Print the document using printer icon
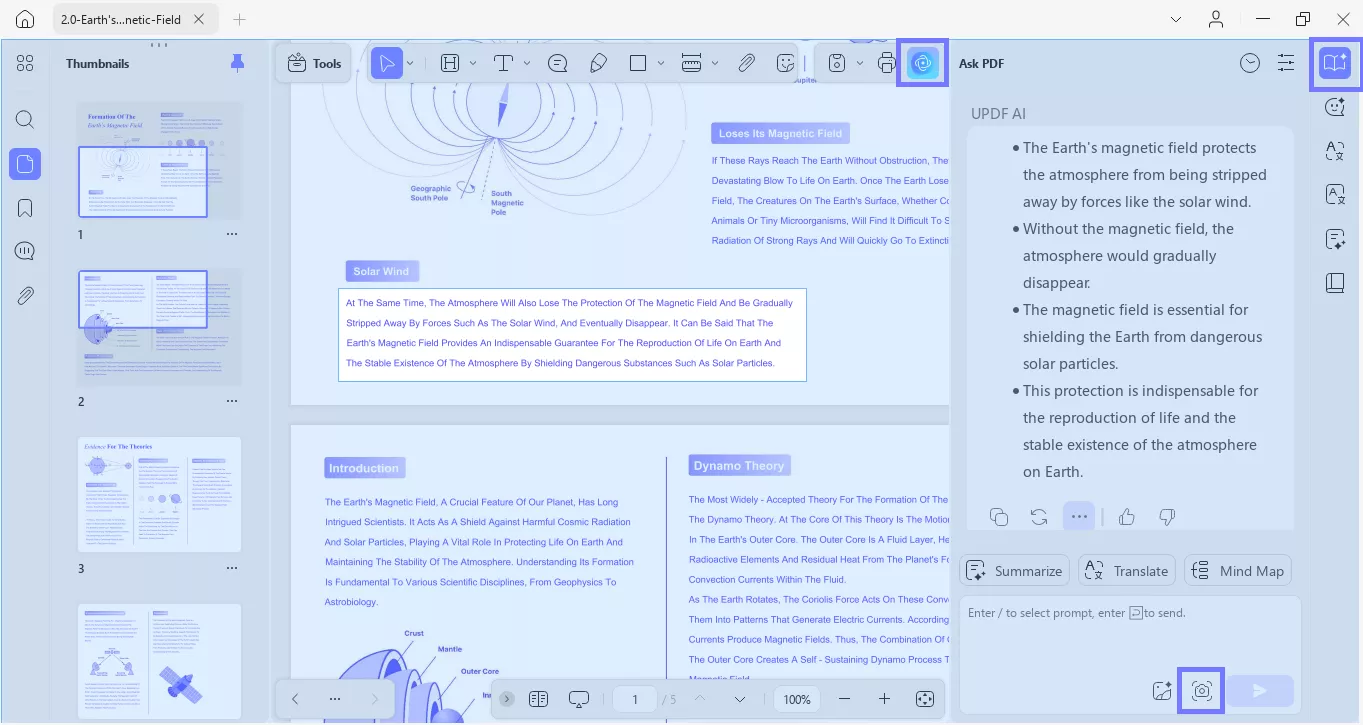Screen dimensions: 1363x725 [x=886, y=63]
